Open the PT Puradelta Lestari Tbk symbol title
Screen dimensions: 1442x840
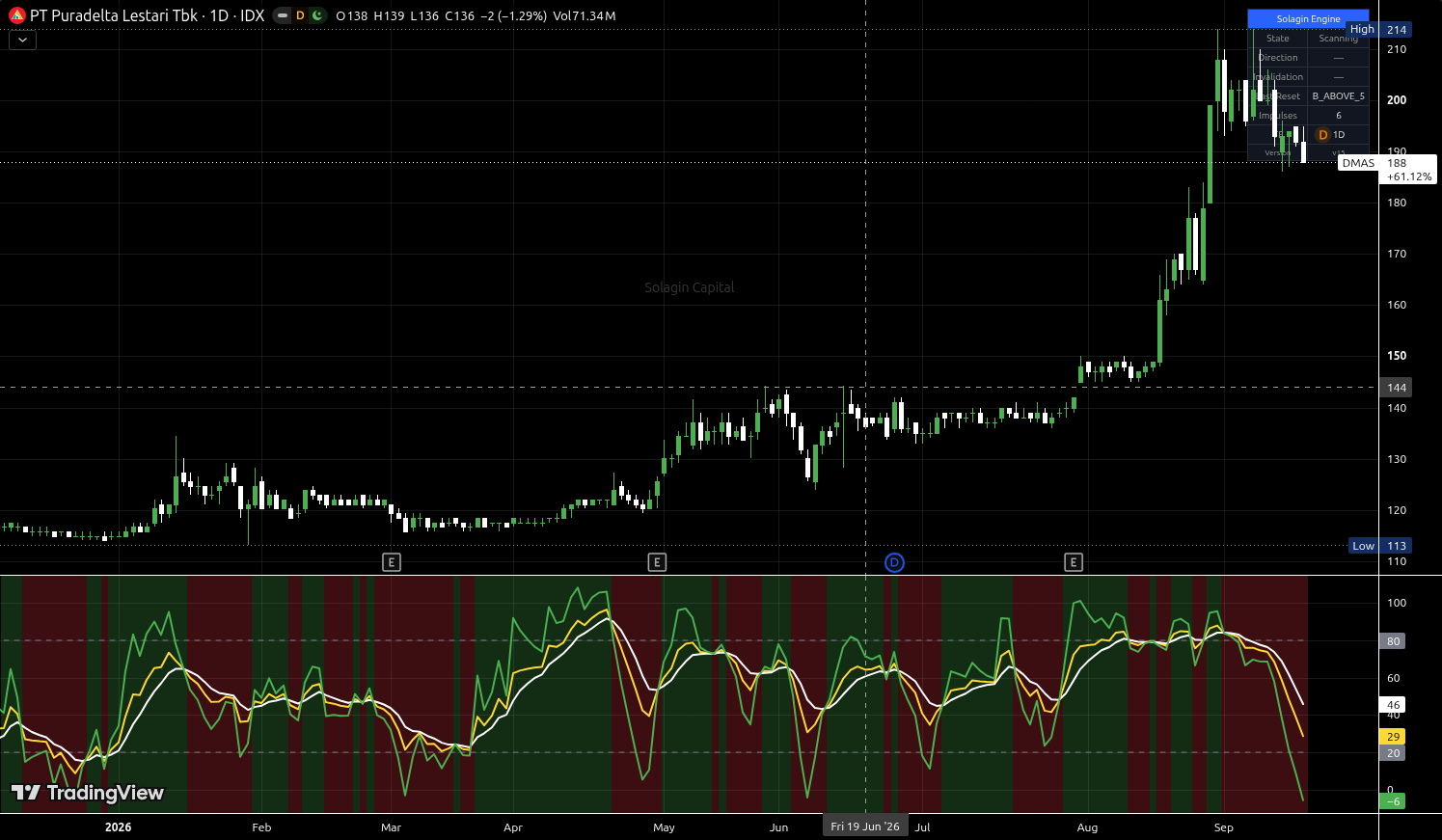pos(147,15)
